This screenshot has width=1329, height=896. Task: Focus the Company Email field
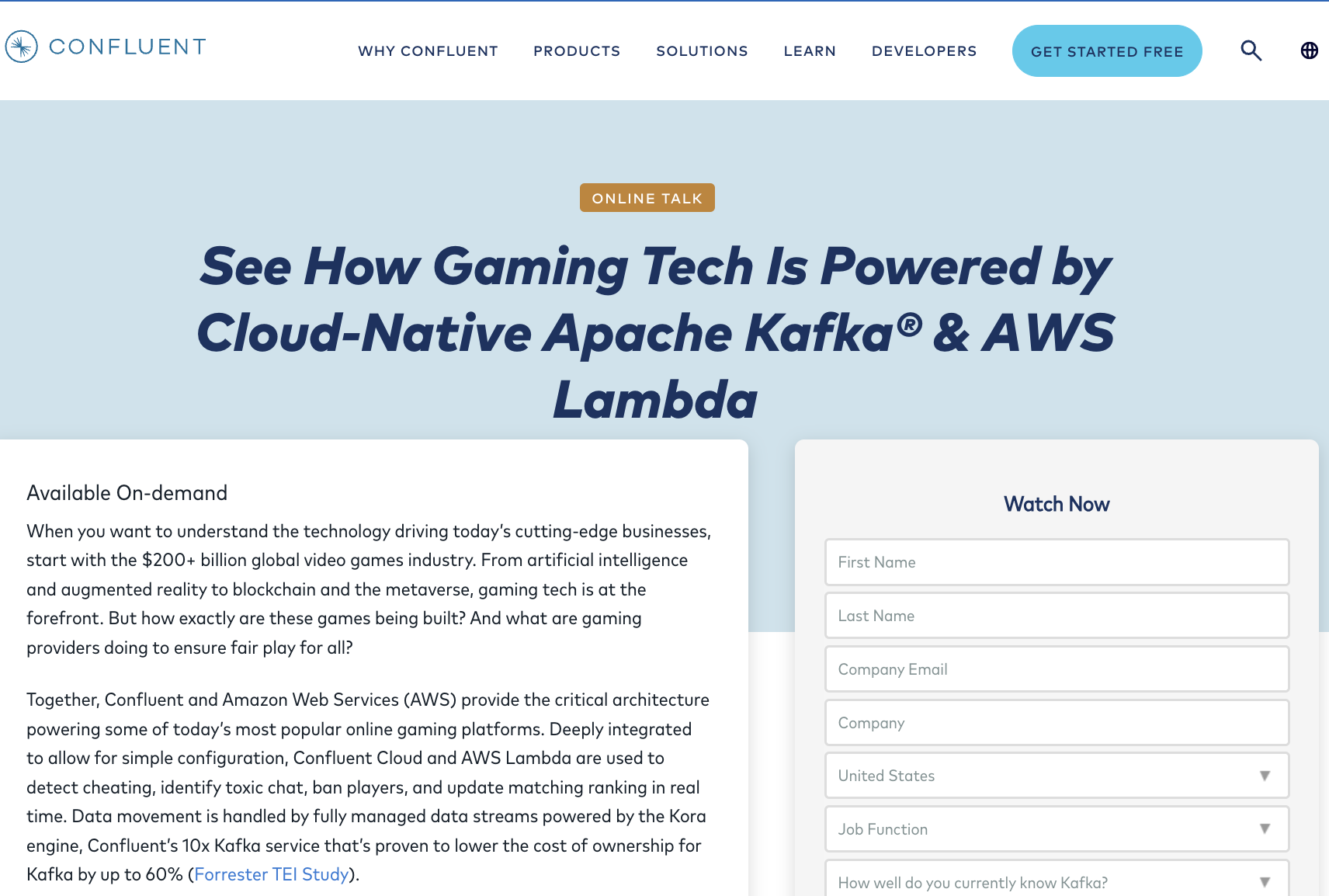click(1057, 669)
